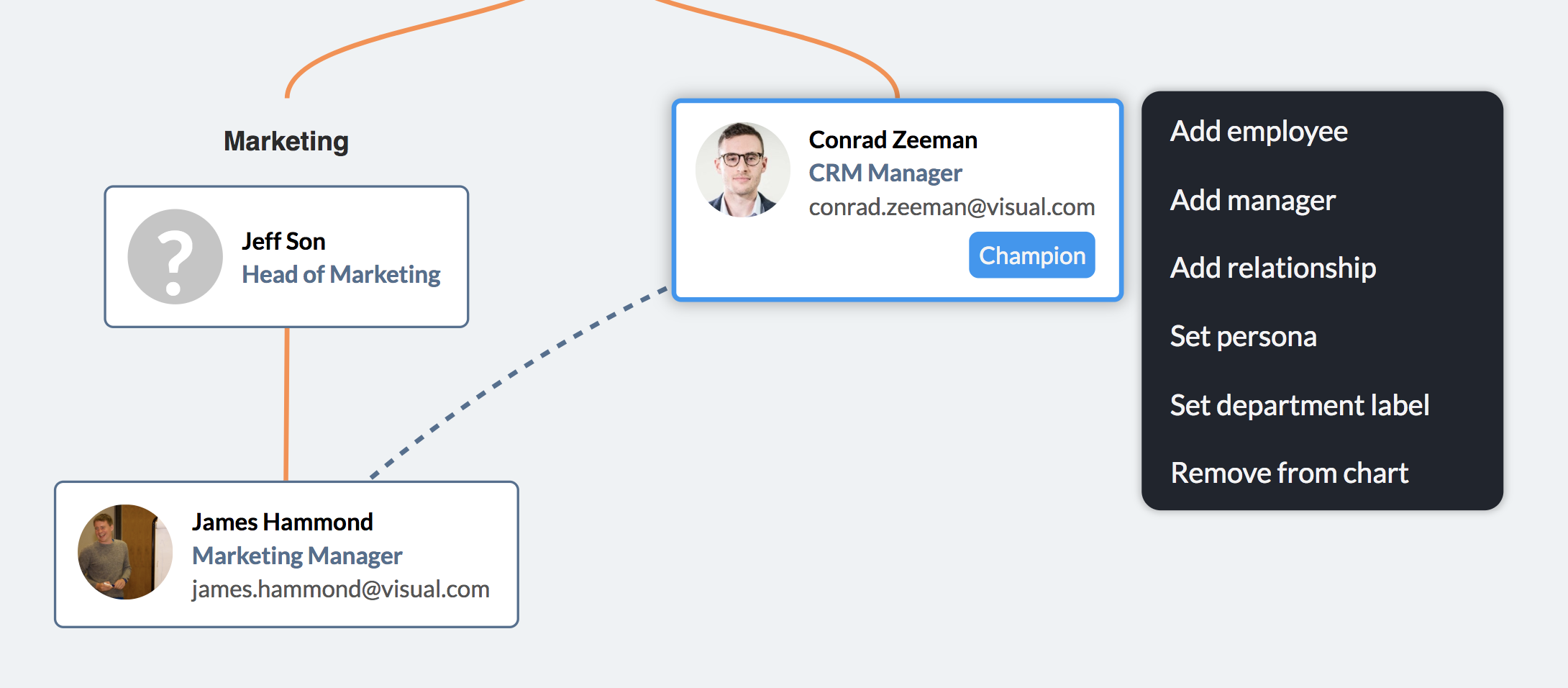Click the conrad.zeeman@visual.com email
Screen dimensions: 1568x688
(x=951, y=207)
